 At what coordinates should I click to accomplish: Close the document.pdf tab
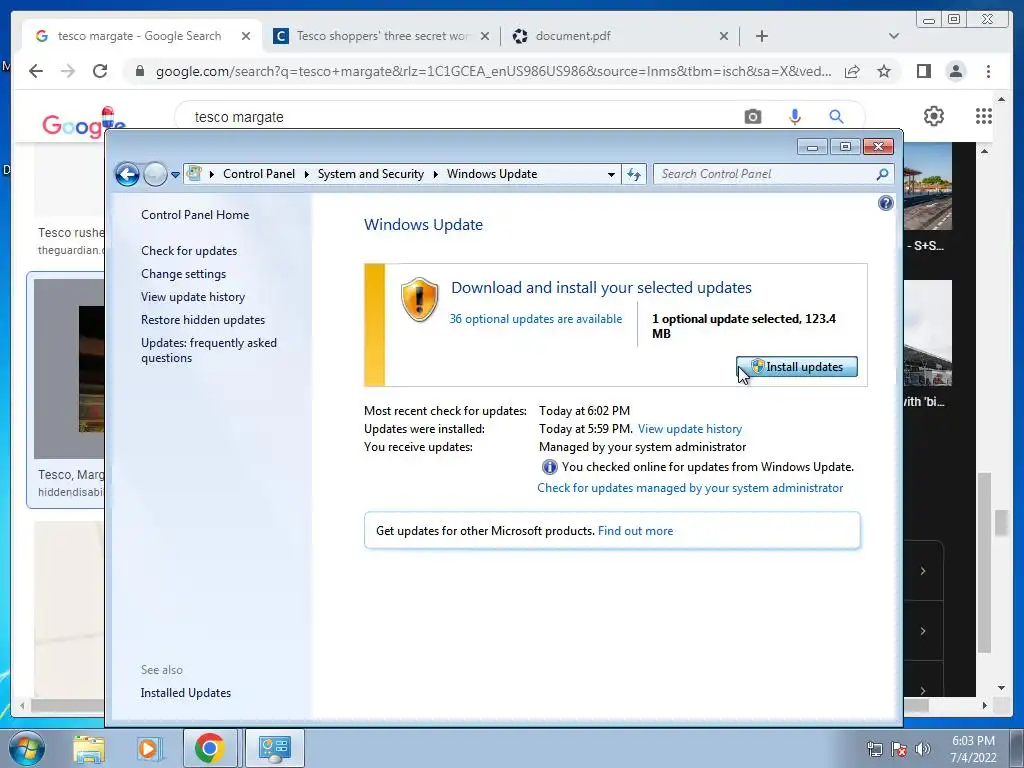coord(724,36)
